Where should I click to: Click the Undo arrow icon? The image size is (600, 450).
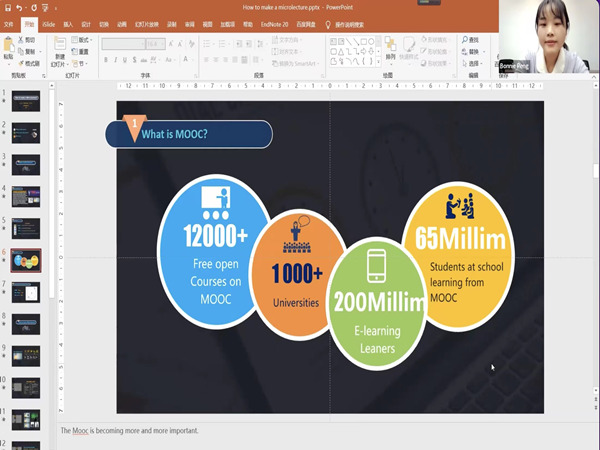tap(19, 7)
